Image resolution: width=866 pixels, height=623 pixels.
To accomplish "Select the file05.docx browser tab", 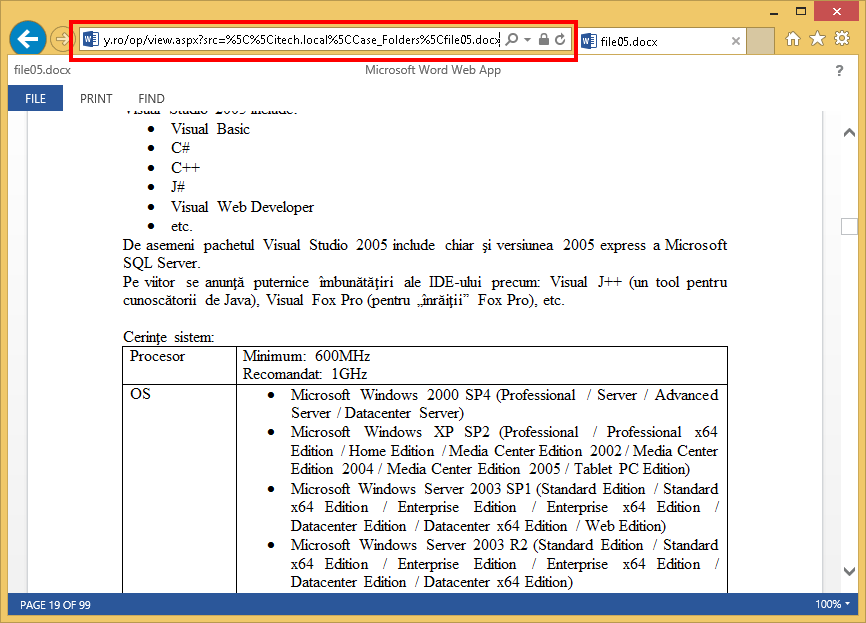I will (x=662, y=41).
